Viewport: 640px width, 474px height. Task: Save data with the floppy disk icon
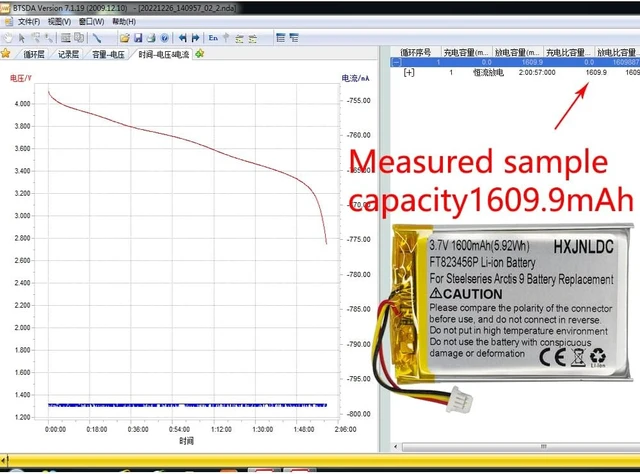[138, 38]
